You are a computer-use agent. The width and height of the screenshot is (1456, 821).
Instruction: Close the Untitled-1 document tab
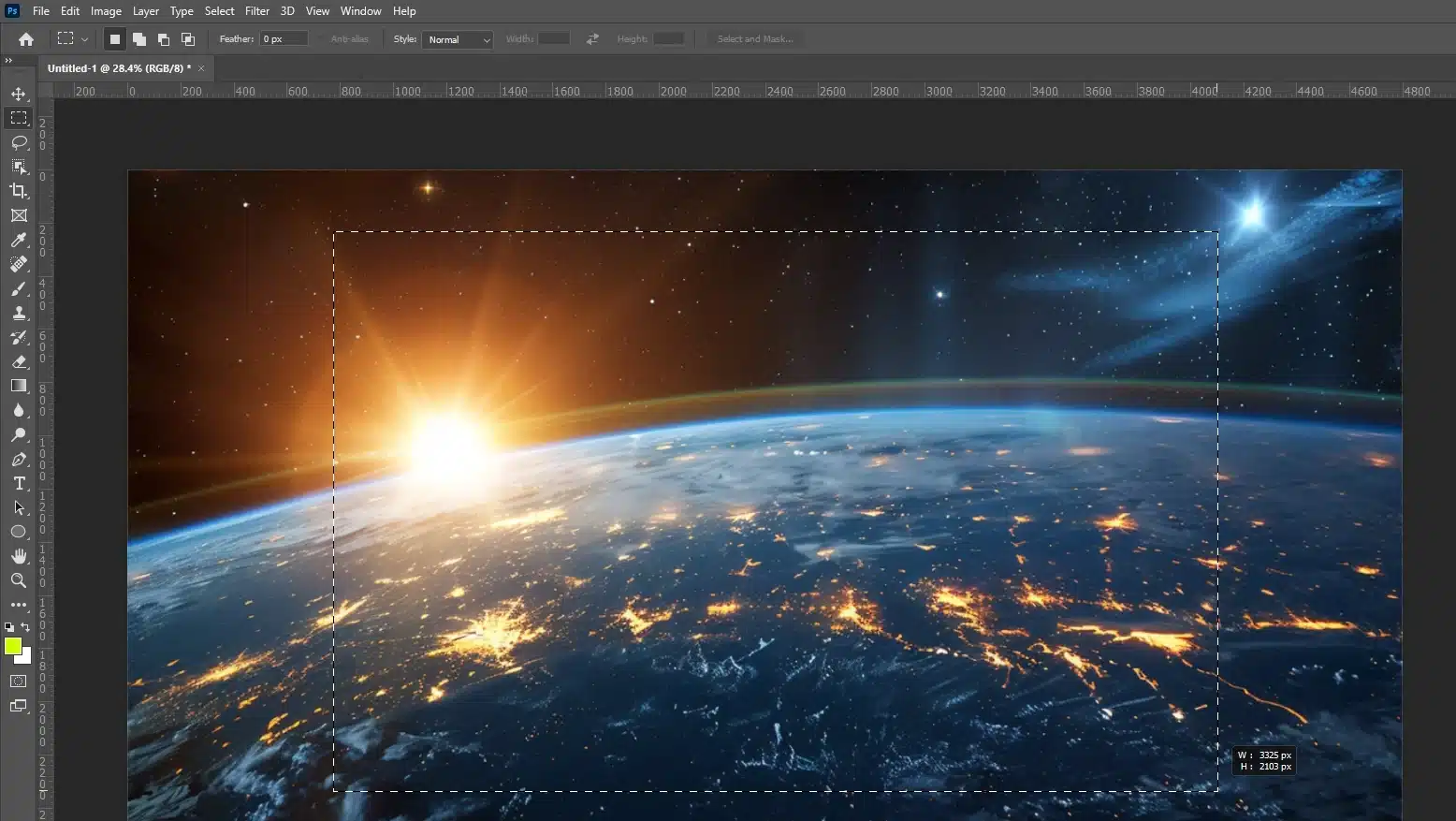(x=201, y=68)
